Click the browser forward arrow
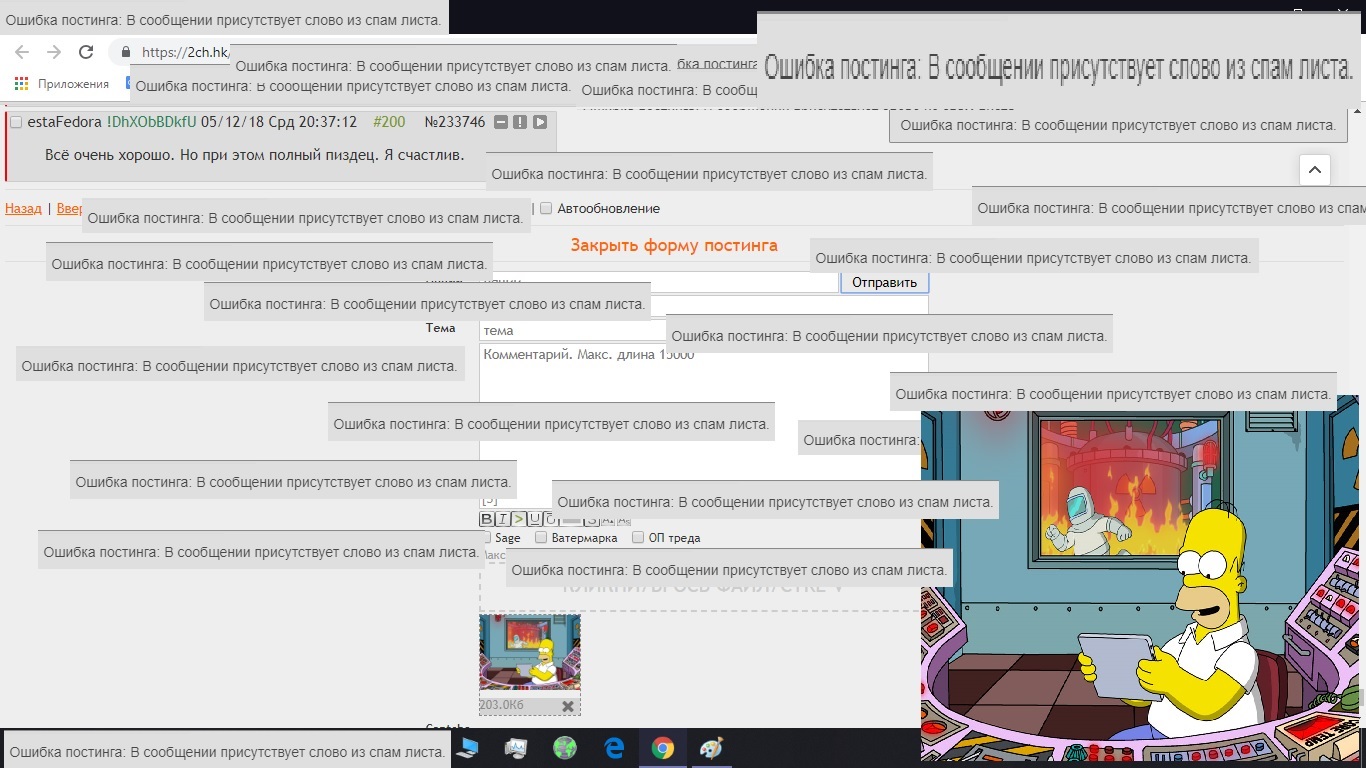1366x768 pixels. point(54,52)
